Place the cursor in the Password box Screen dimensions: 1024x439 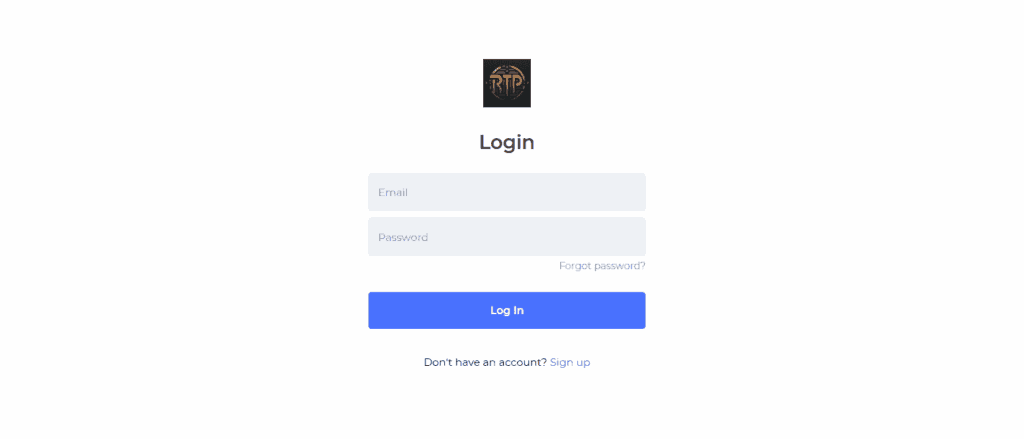coord(507,237)
